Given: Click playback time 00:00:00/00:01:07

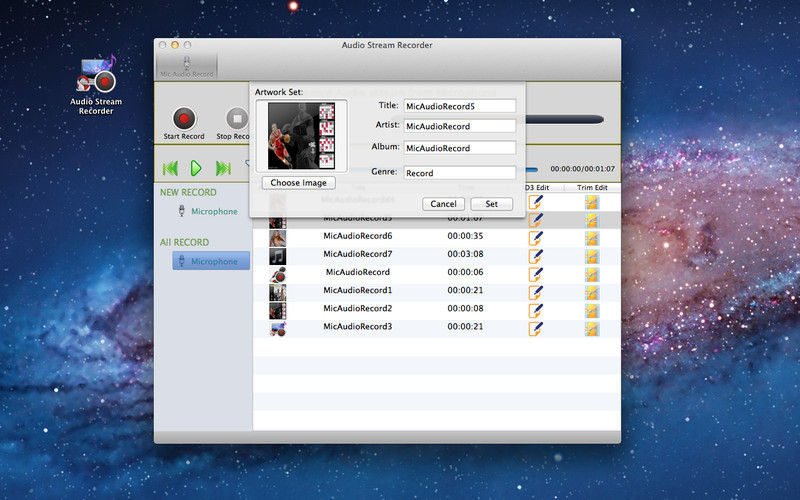Looking at the screenshot, I should 582,168.
